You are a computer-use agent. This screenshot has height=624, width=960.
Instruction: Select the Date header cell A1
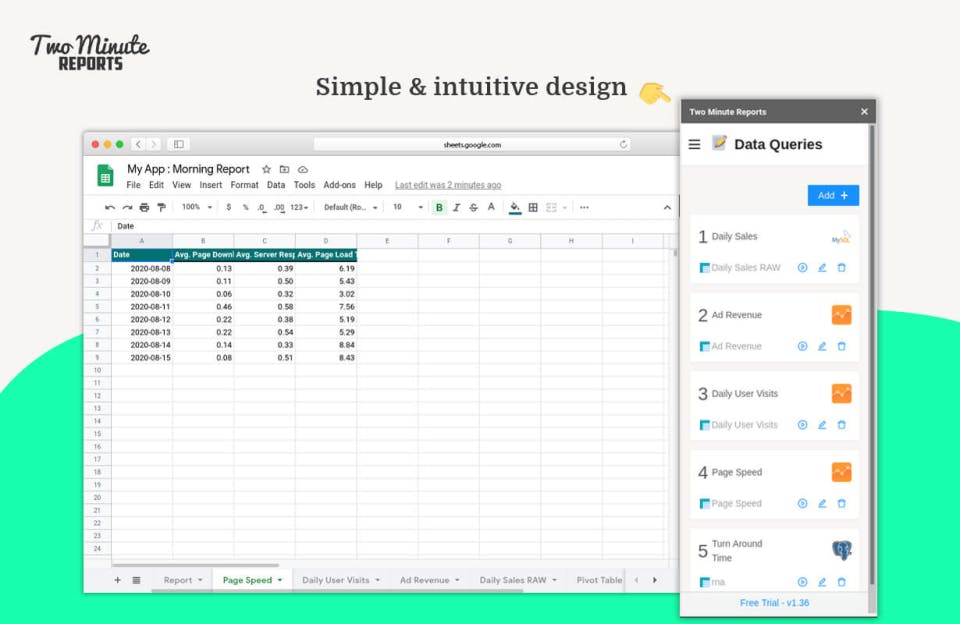point(142,255)
